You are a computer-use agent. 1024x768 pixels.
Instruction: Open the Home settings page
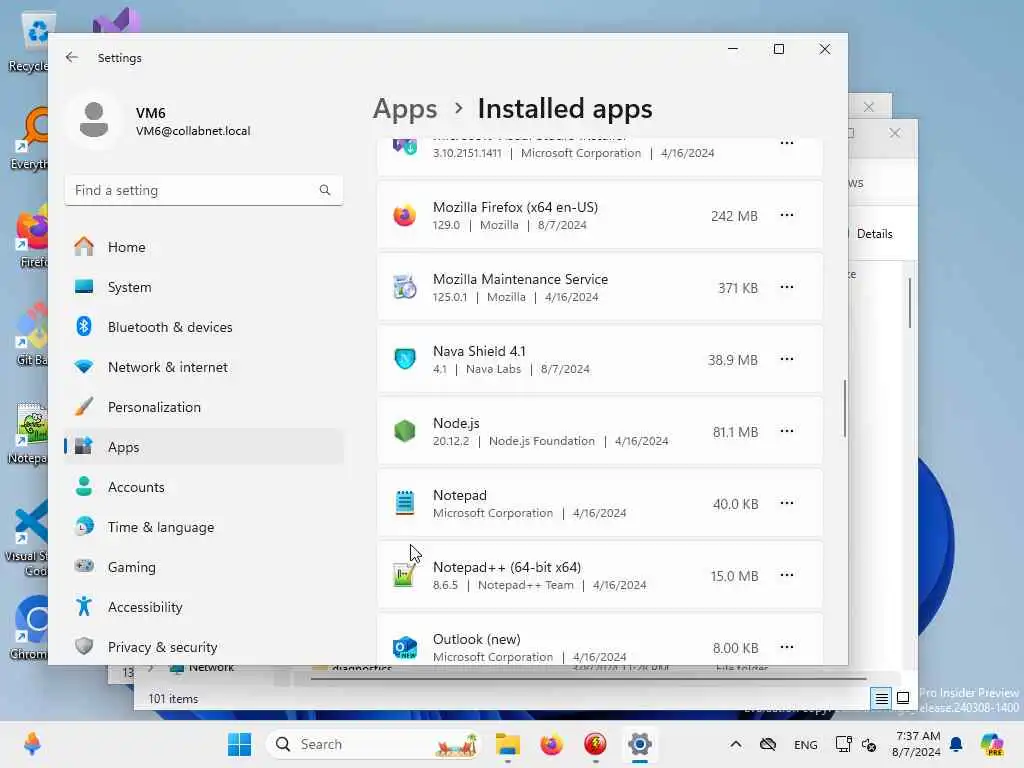click(x=204, y=247)
